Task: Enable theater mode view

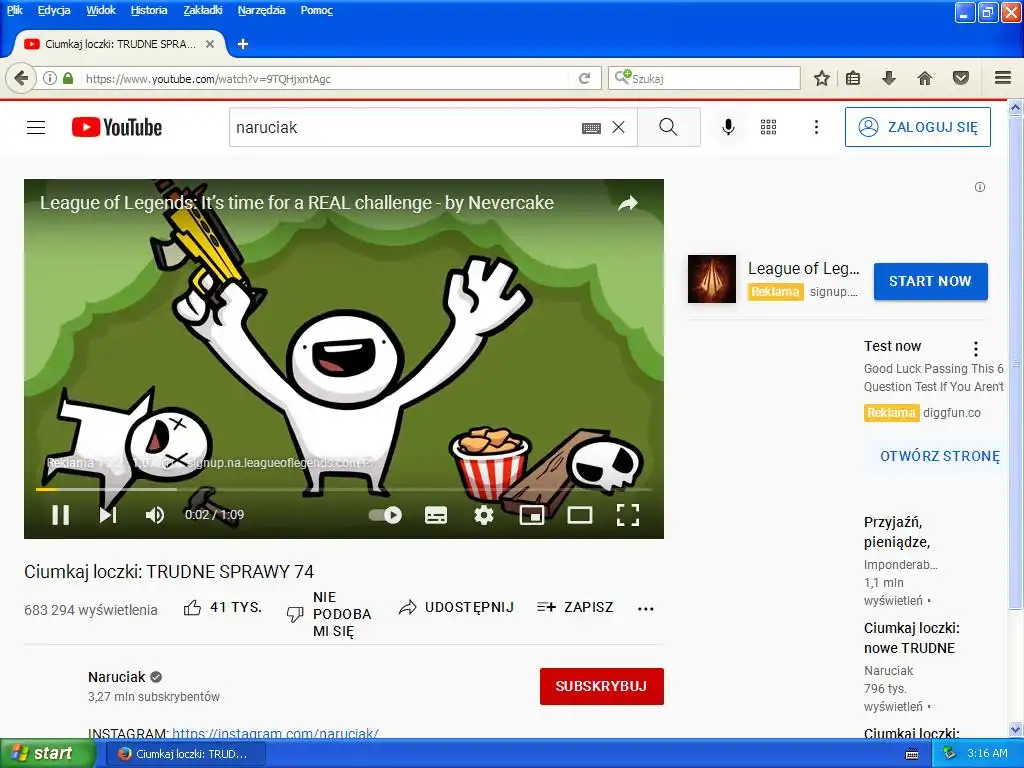Action: coord(580,515)
